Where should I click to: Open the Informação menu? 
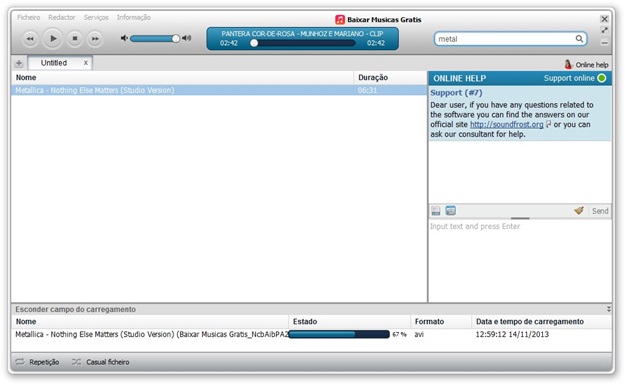pyautogui.click(x=134, y=17)
